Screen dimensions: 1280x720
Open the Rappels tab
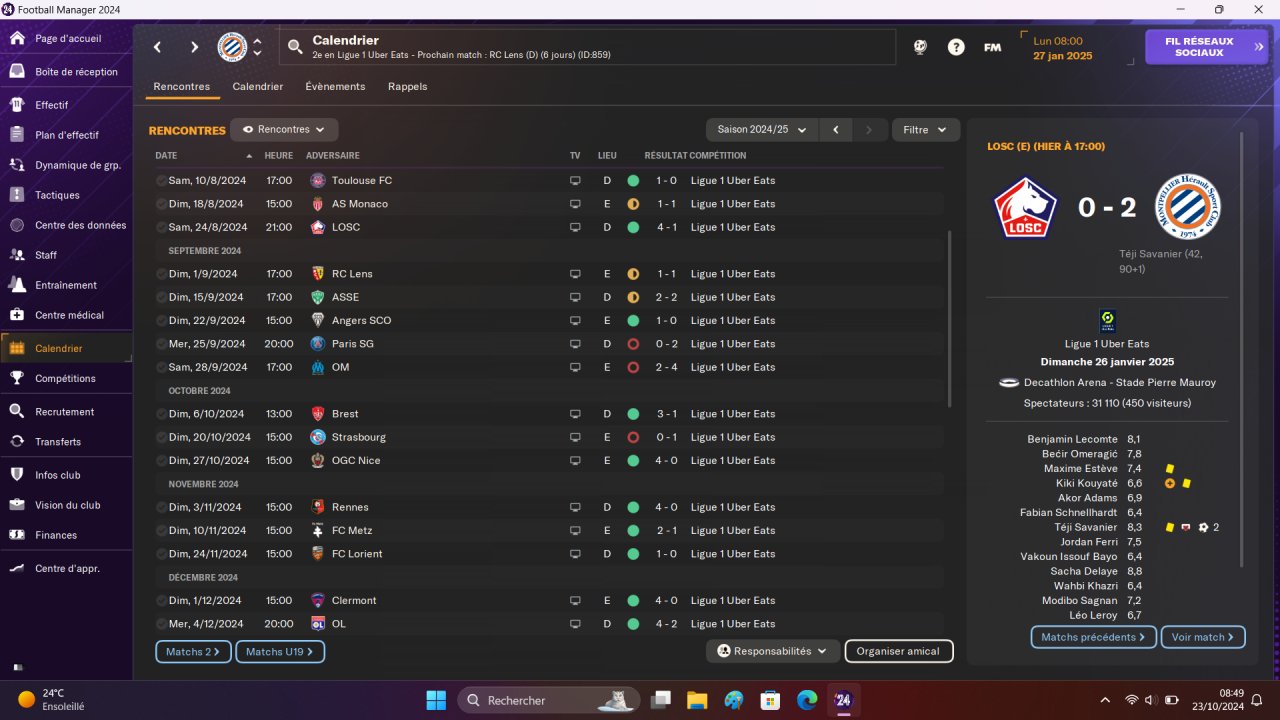click(x=408, y=87)
